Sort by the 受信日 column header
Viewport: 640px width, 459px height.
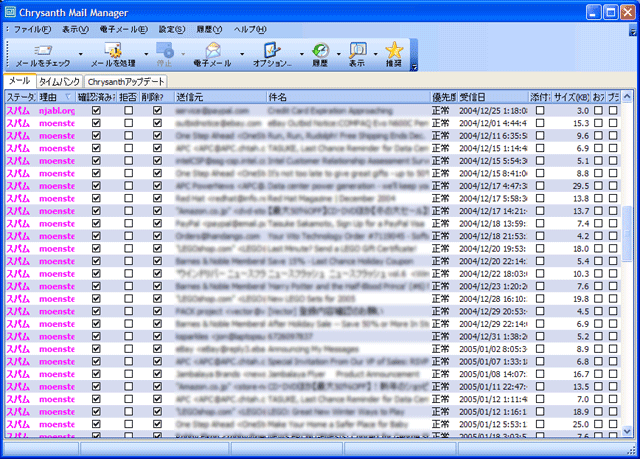(493, 97)
